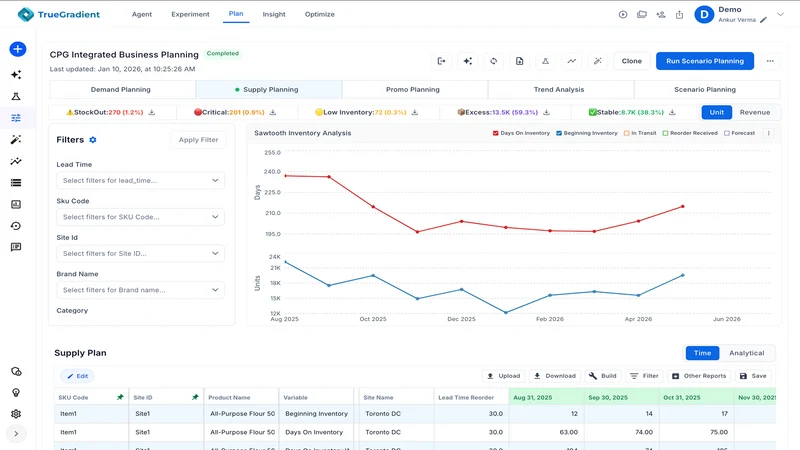This screenshot has height=450, width=800.
Task: Toggle the Beginning Inventory checkbox
Action: (559, 133)
